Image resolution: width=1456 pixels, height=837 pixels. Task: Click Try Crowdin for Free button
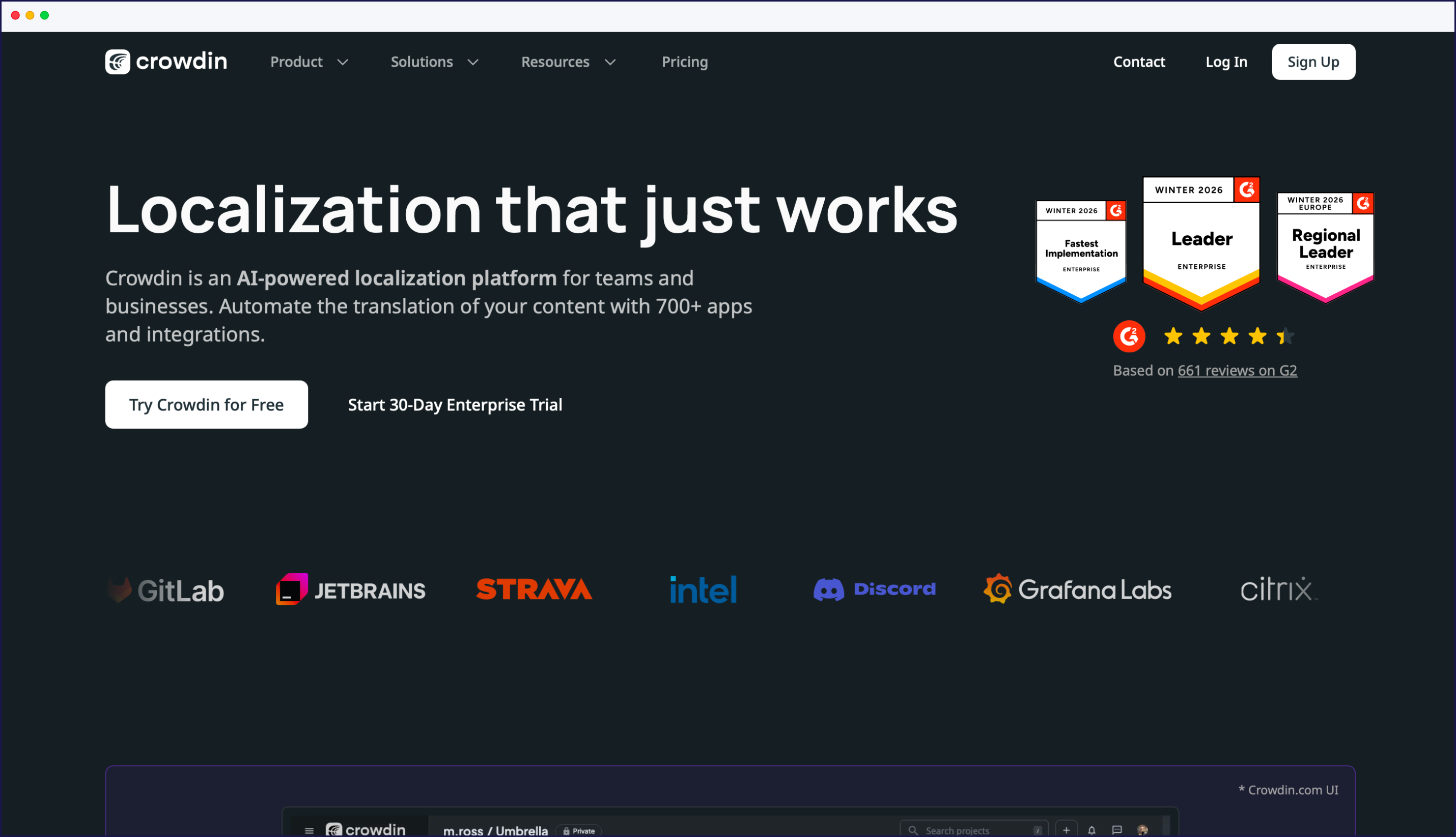pos(206,405)
